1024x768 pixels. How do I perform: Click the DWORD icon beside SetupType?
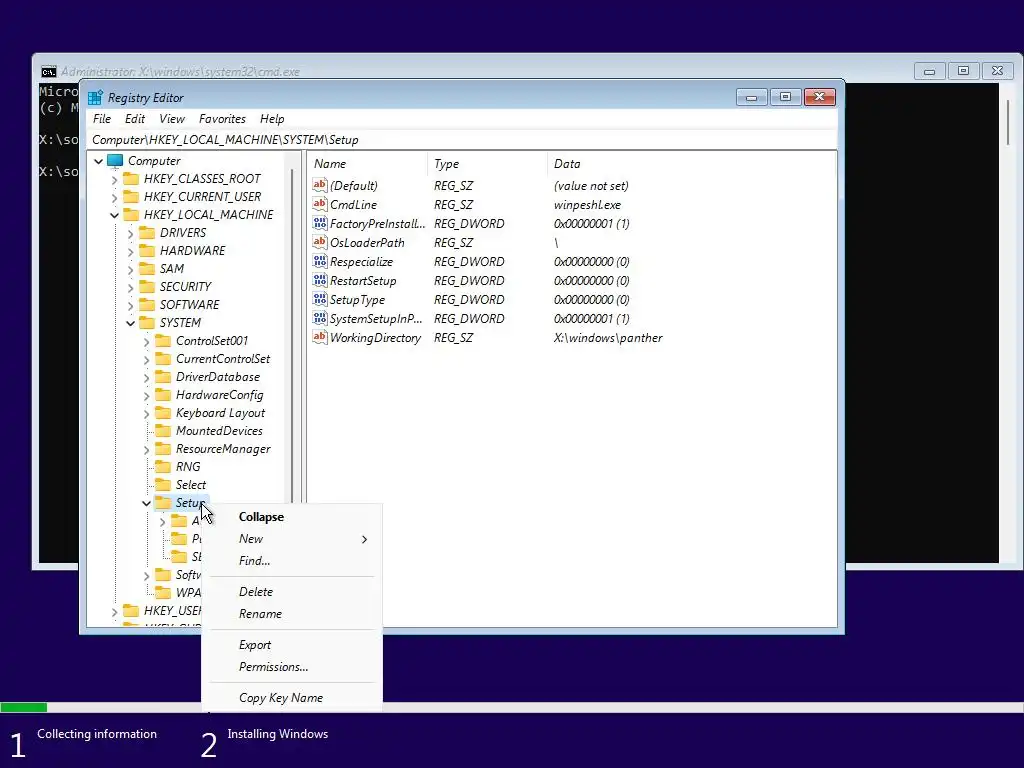click(x=319, y=299)
